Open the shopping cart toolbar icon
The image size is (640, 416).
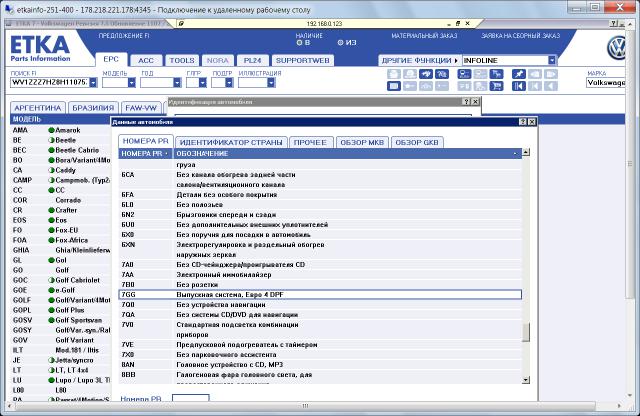point(496,86)
